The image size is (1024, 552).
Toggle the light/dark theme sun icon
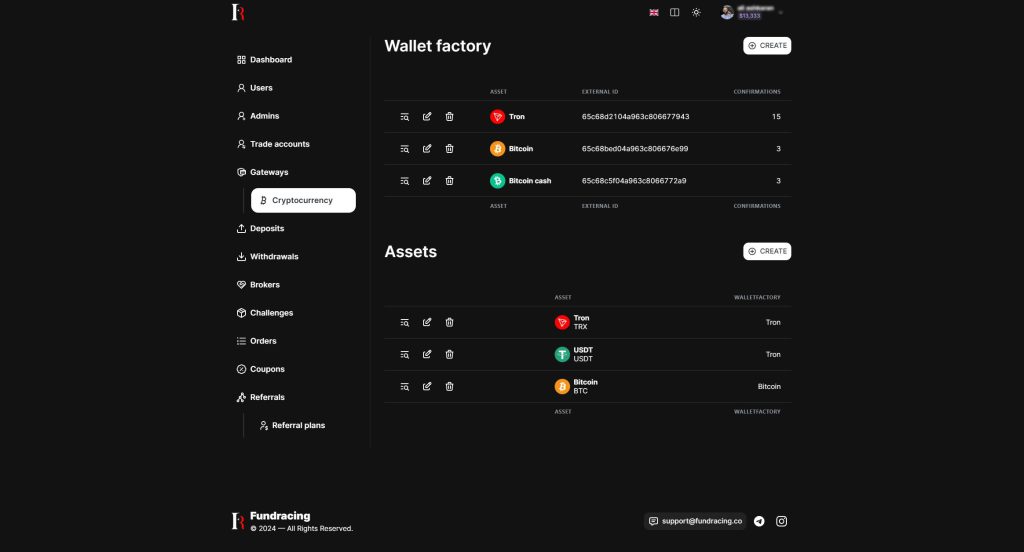tap(696, 12)
